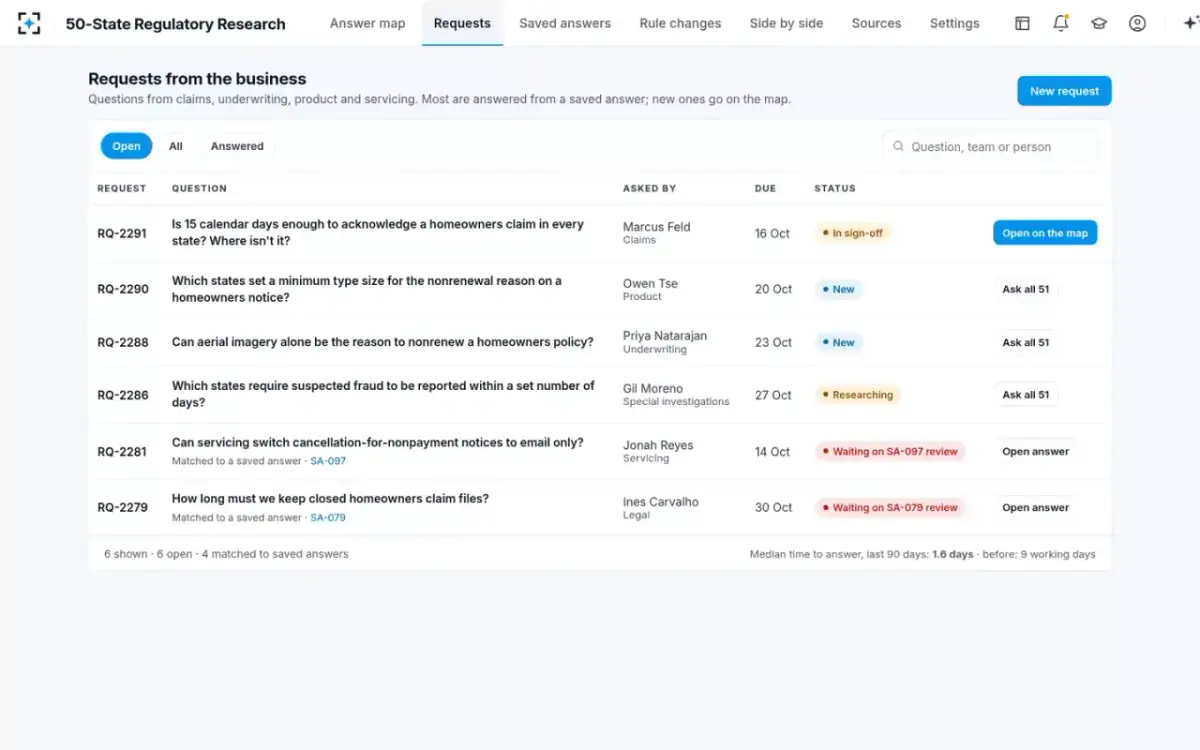Click request ID RQ-2290
Image resolution: width=1200 pixels, height=750 pixels.
click(122, 289)
